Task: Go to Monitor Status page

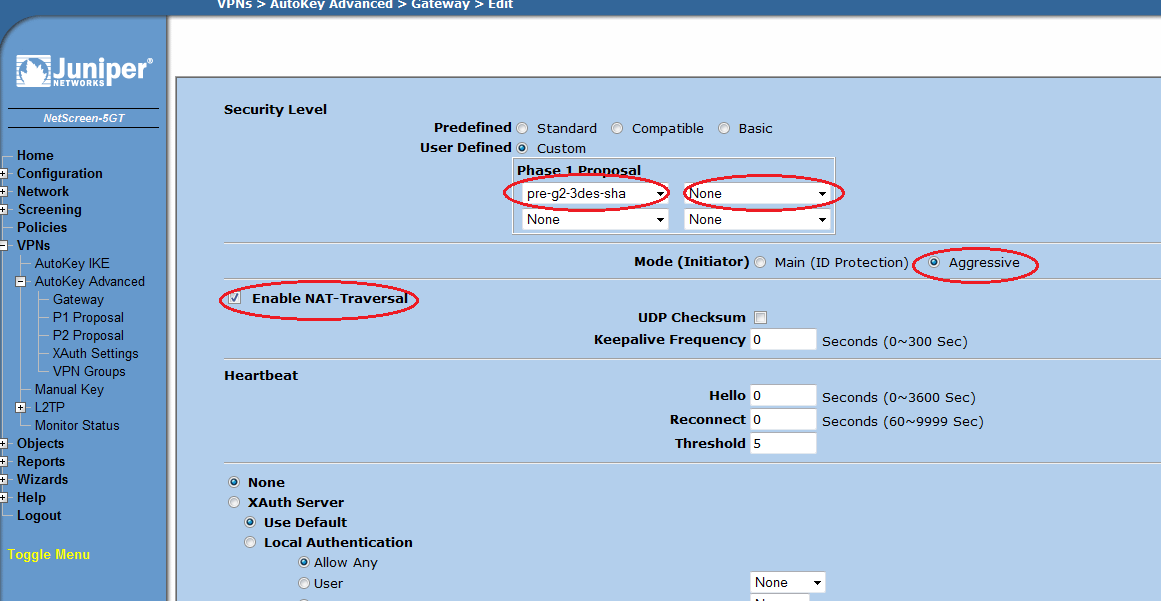Action: pyautogui.click(x=77, y=426)
